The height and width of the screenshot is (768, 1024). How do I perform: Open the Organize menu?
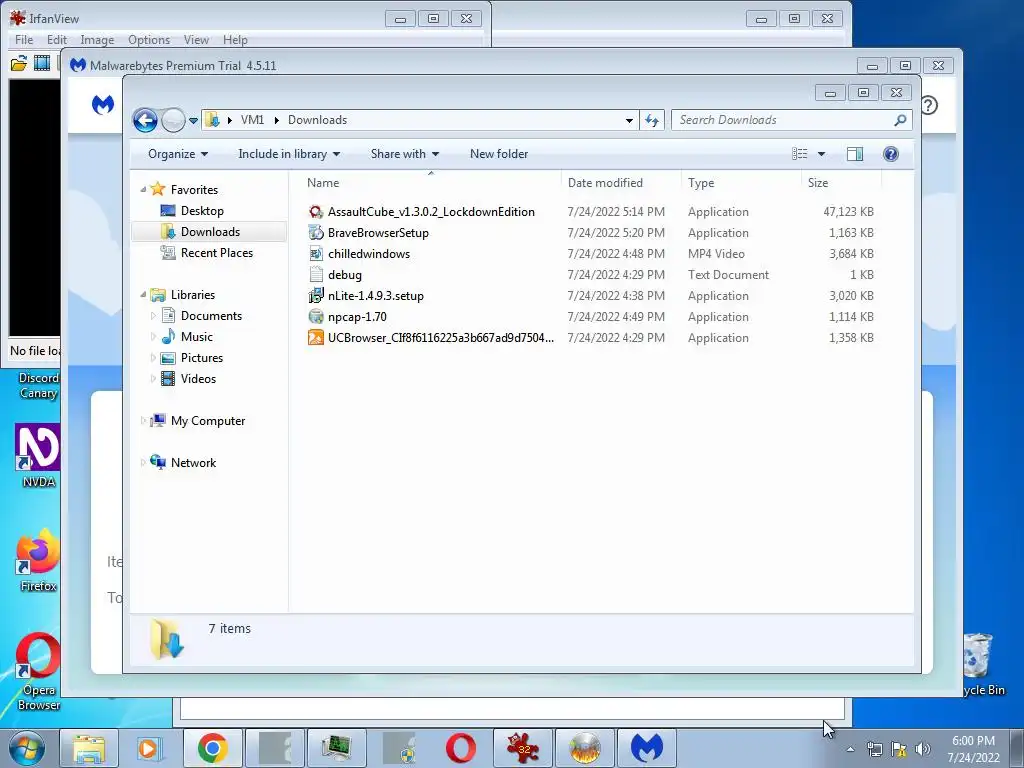[x=178, y=154]
